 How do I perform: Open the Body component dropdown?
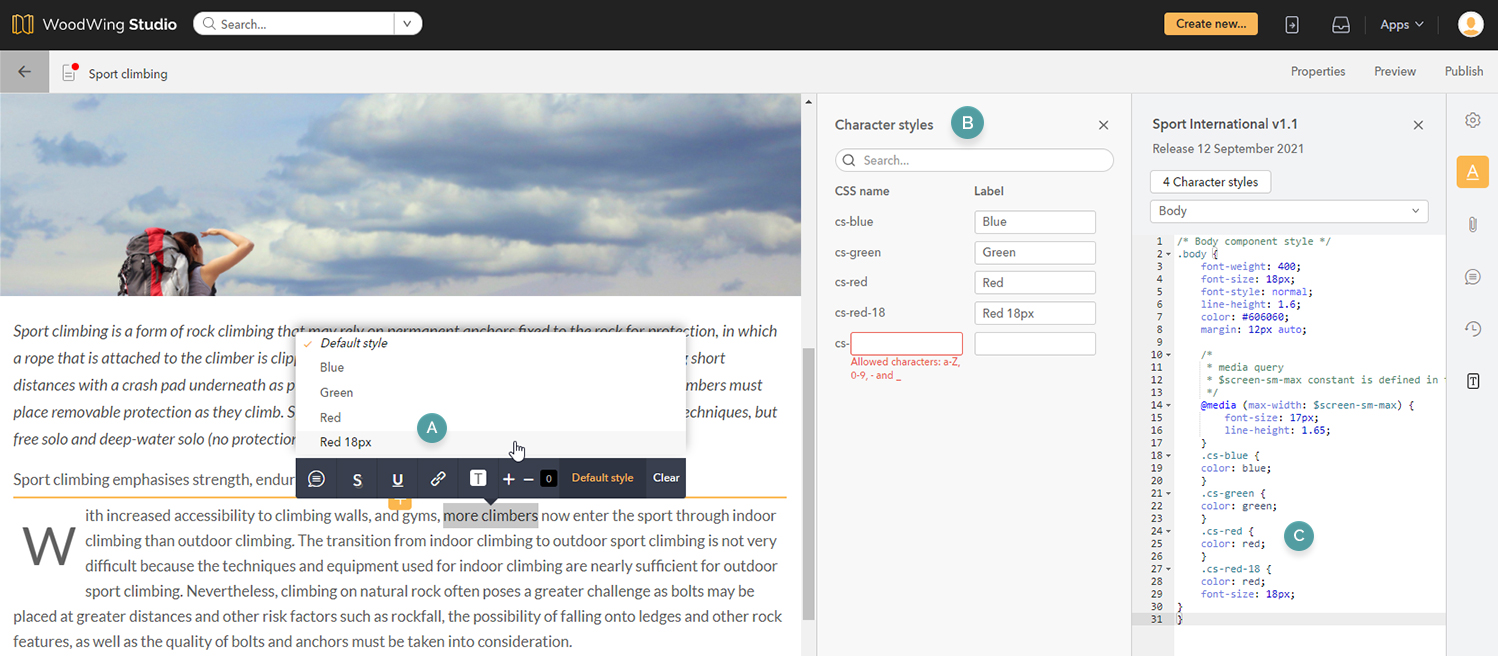point(1288,211)
